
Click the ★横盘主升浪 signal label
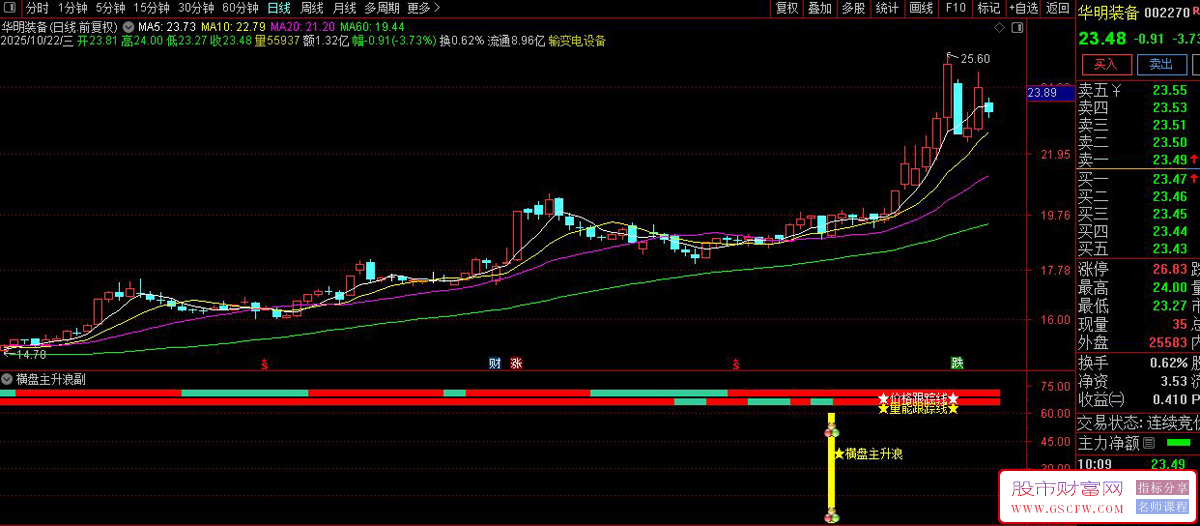click(869, 454)
